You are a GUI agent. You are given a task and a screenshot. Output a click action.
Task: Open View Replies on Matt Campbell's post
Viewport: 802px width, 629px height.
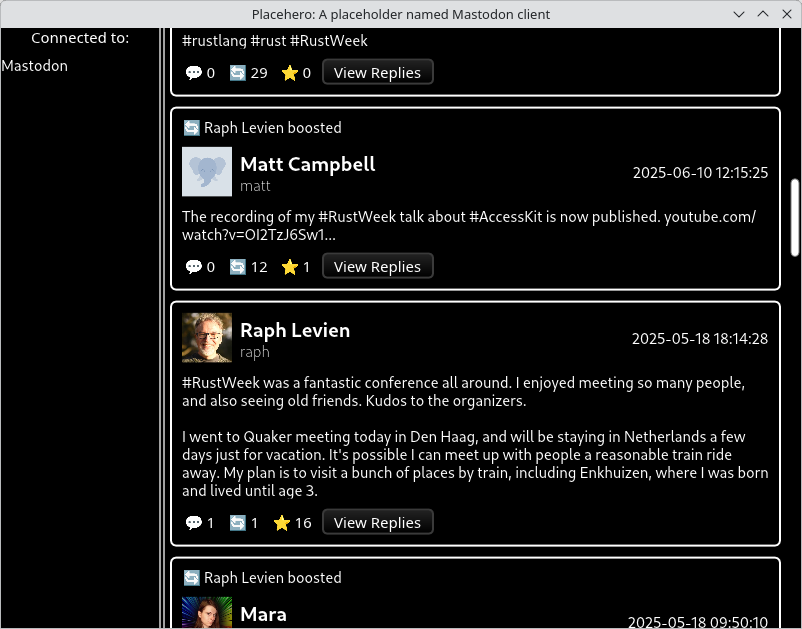click(377, 266)
